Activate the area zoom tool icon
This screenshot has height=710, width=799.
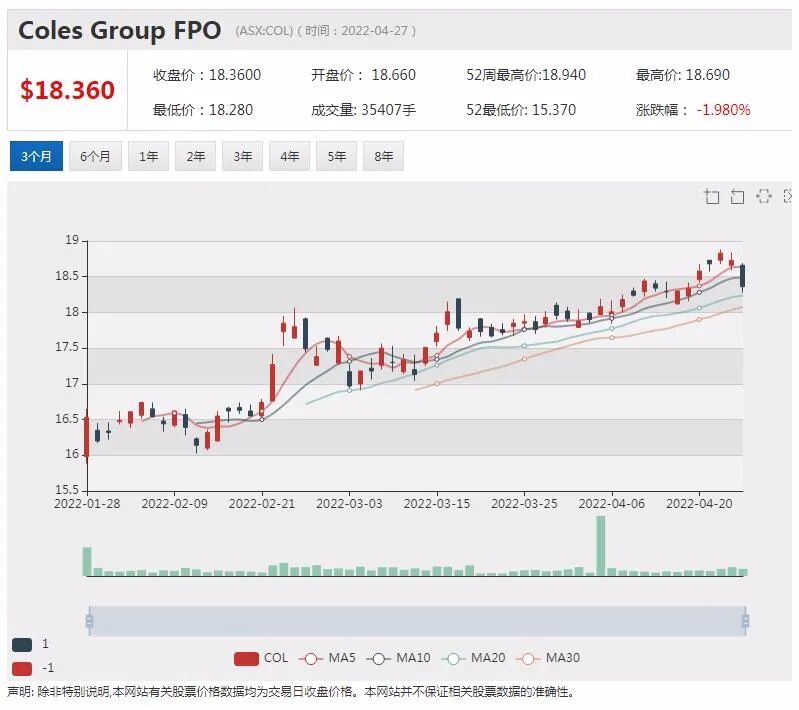(x=712, y=196)
